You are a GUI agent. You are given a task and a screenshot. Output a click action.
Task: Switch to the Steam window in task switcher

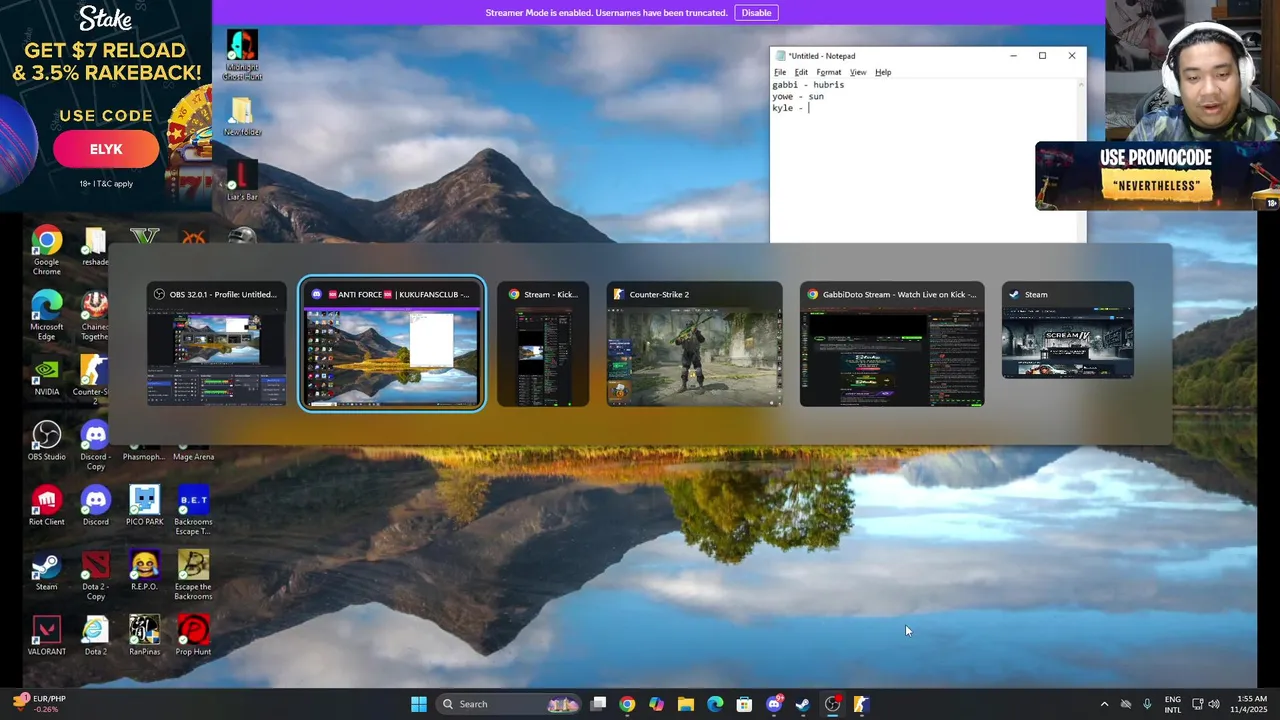[x=1067, y=331]
